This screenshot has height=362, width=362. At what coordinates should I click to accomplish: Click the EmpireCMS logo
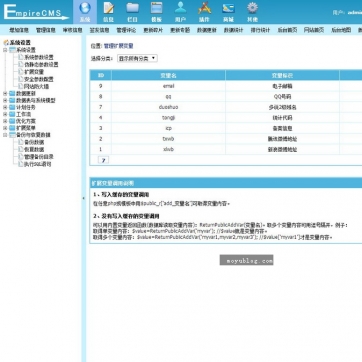[36, 12]
